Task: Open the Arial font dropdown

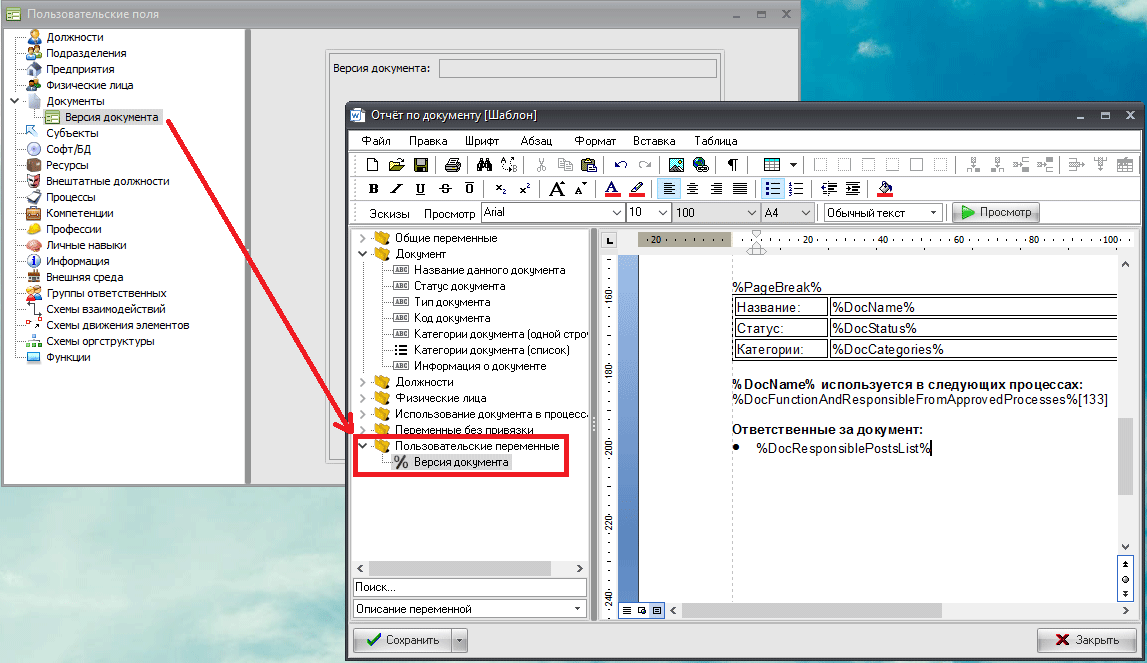Action: [616, 213]
